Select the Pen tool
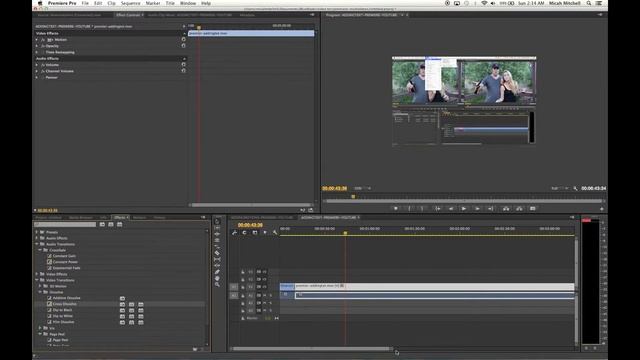Image resolution: width=640 pixels, height=360 pixels. point(217,272)
